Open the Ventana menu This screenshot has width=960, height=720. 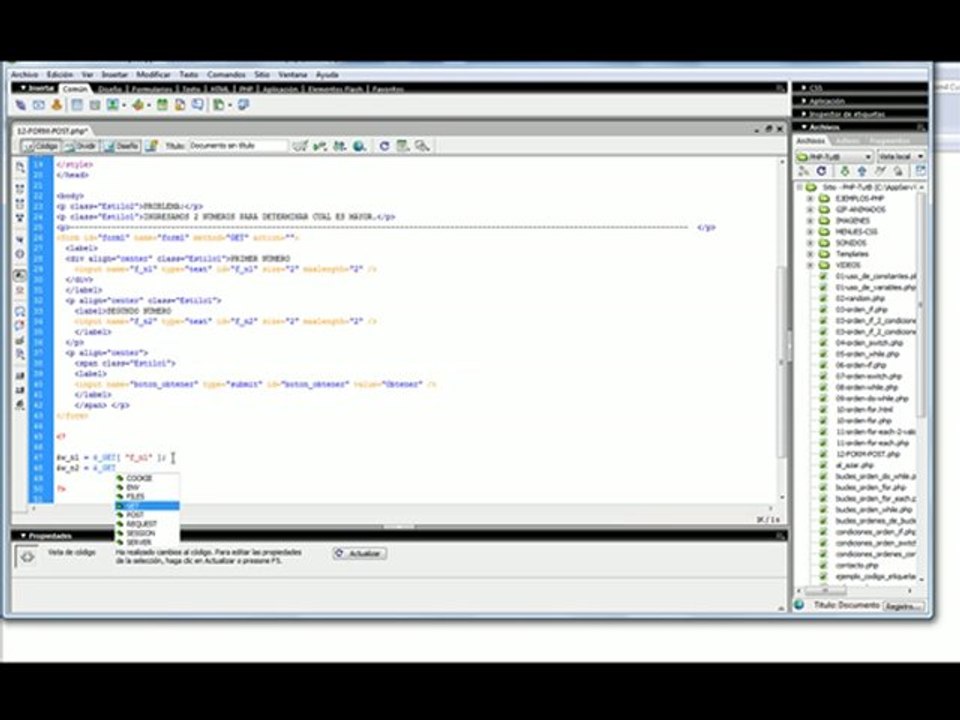293,75
